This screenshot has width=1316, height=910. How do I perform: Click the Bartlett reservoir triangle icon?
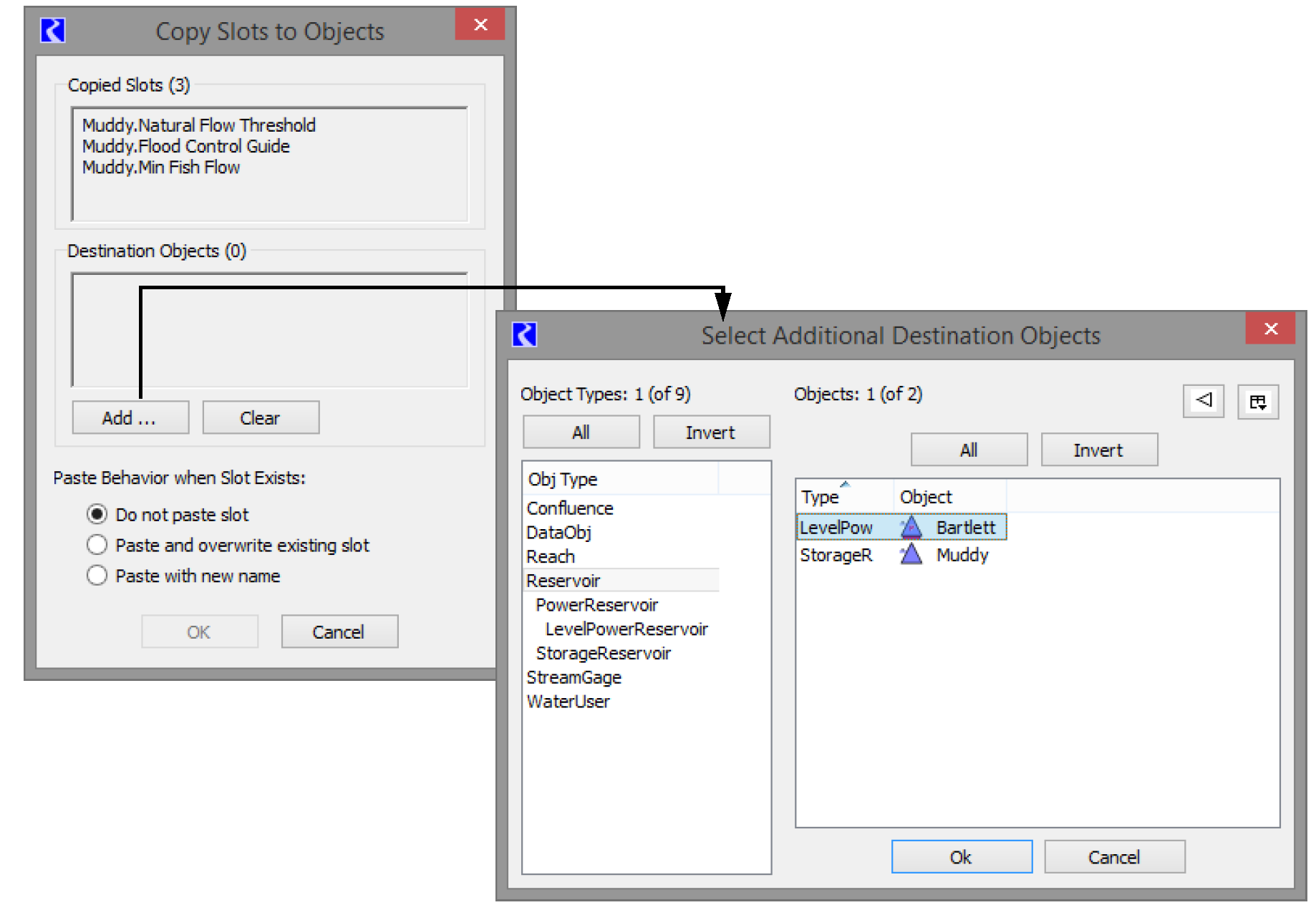[x=911, y=528]
